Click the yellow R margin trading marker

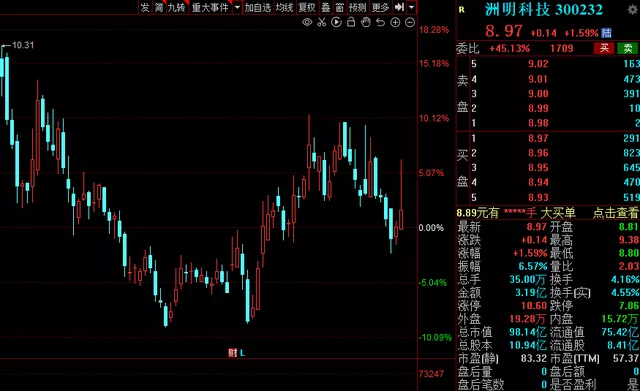point(462,9)
